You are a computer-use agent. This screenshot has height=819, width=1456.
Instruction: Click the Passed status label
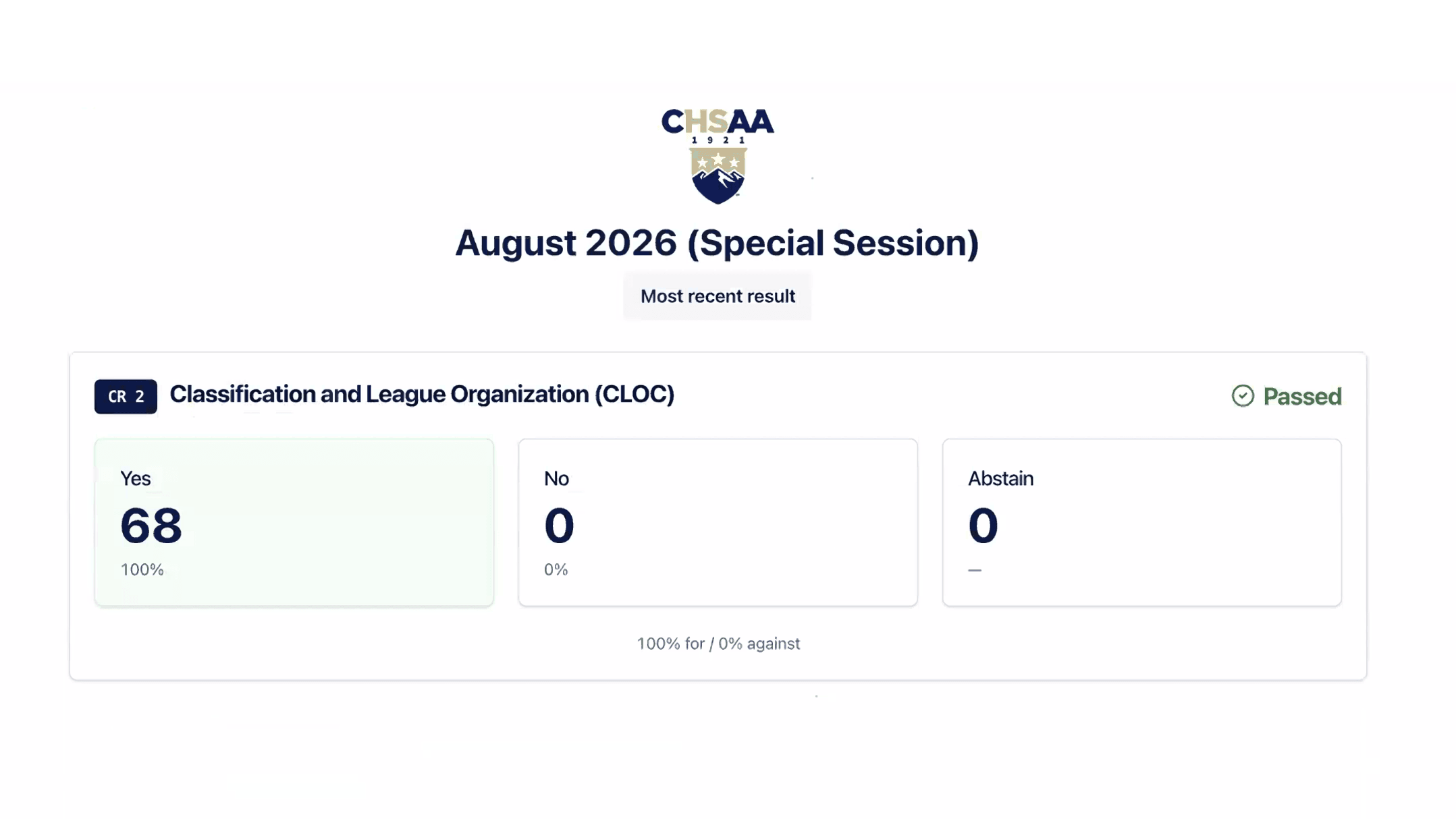coord(1302,397)
